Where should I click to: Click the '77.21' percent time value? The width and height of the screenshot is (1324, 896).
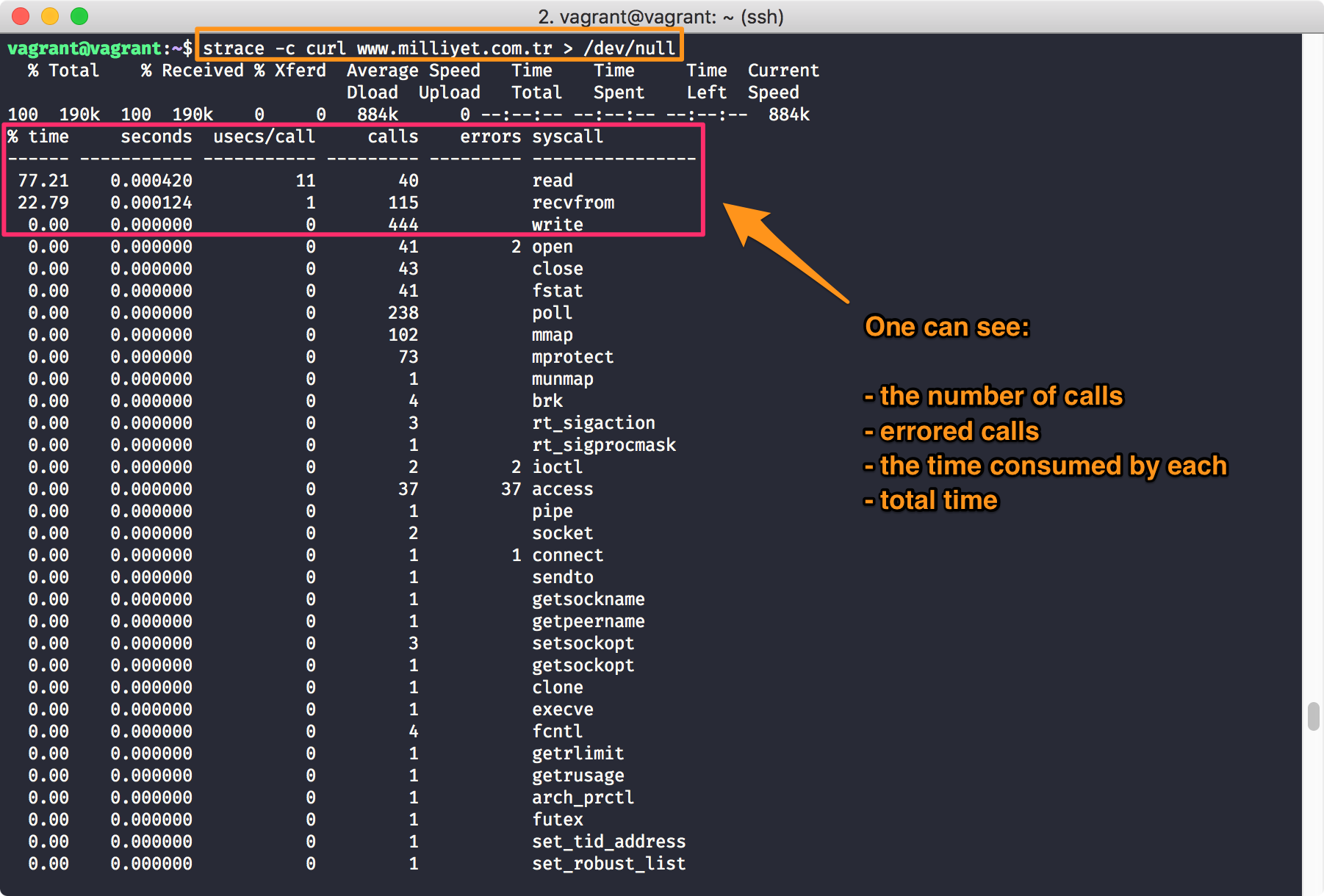tap(43, 181)
